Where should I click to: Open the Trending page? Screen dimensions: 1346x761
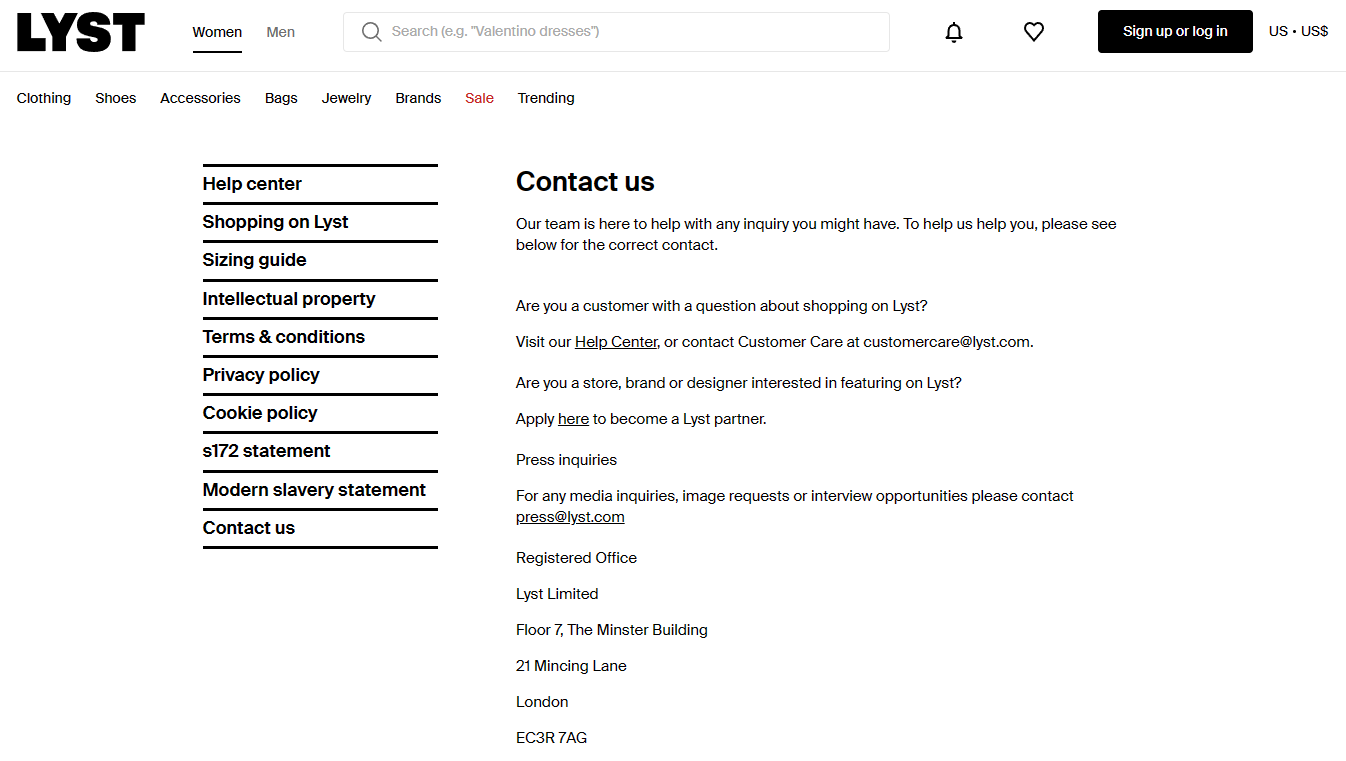(x=546, y=98)
